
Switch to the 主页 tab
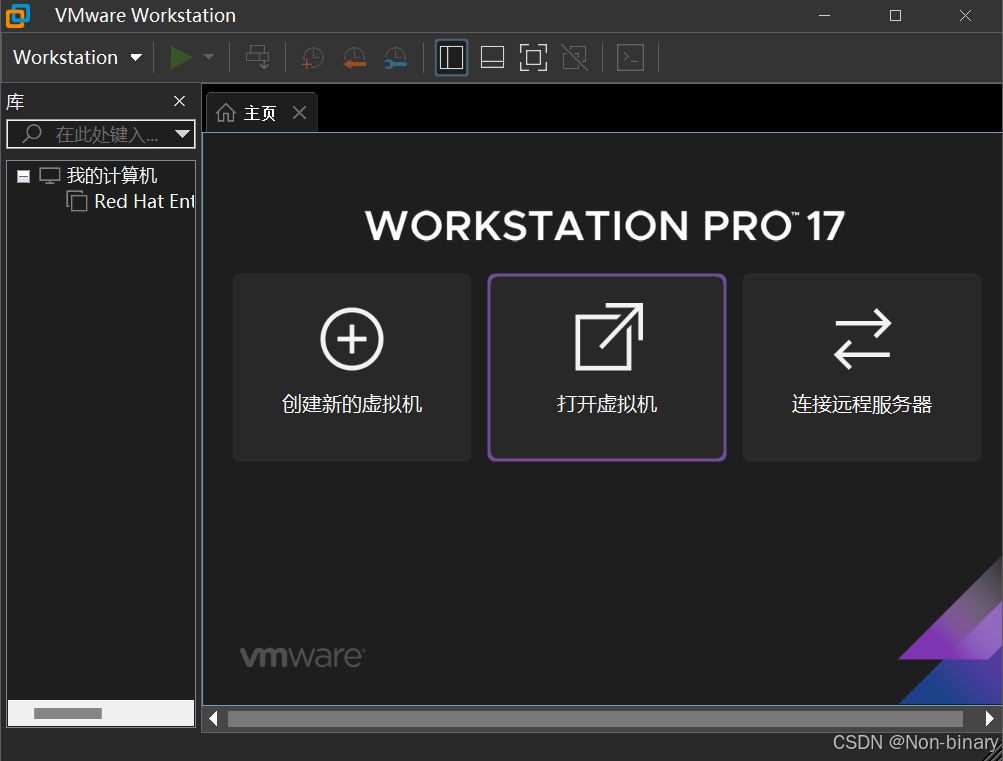point(261,113)
